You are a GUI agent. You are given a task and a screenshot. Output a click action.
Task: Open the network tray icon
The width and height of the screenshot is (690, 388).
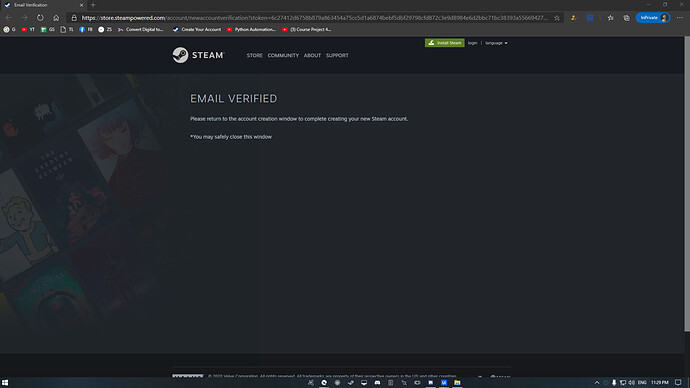623,383
